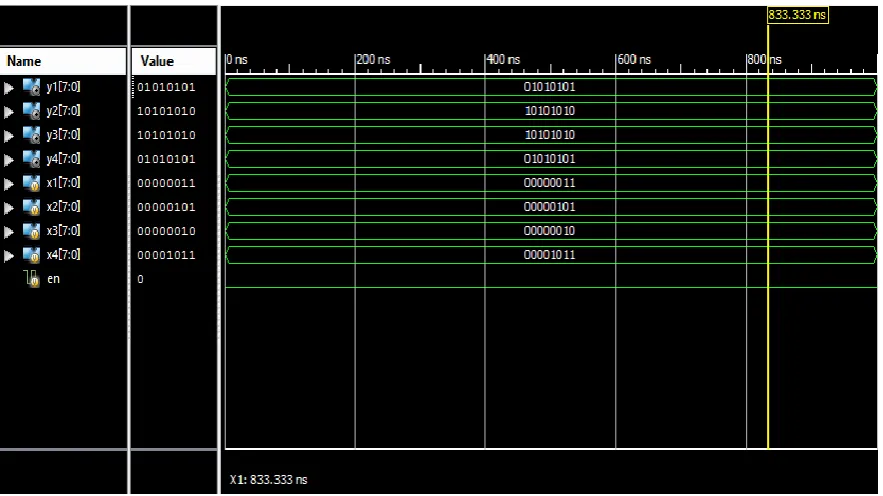Click the y4[7:0] bus icon
Screen dimensions: 883x496
click(x=32, y=159)
